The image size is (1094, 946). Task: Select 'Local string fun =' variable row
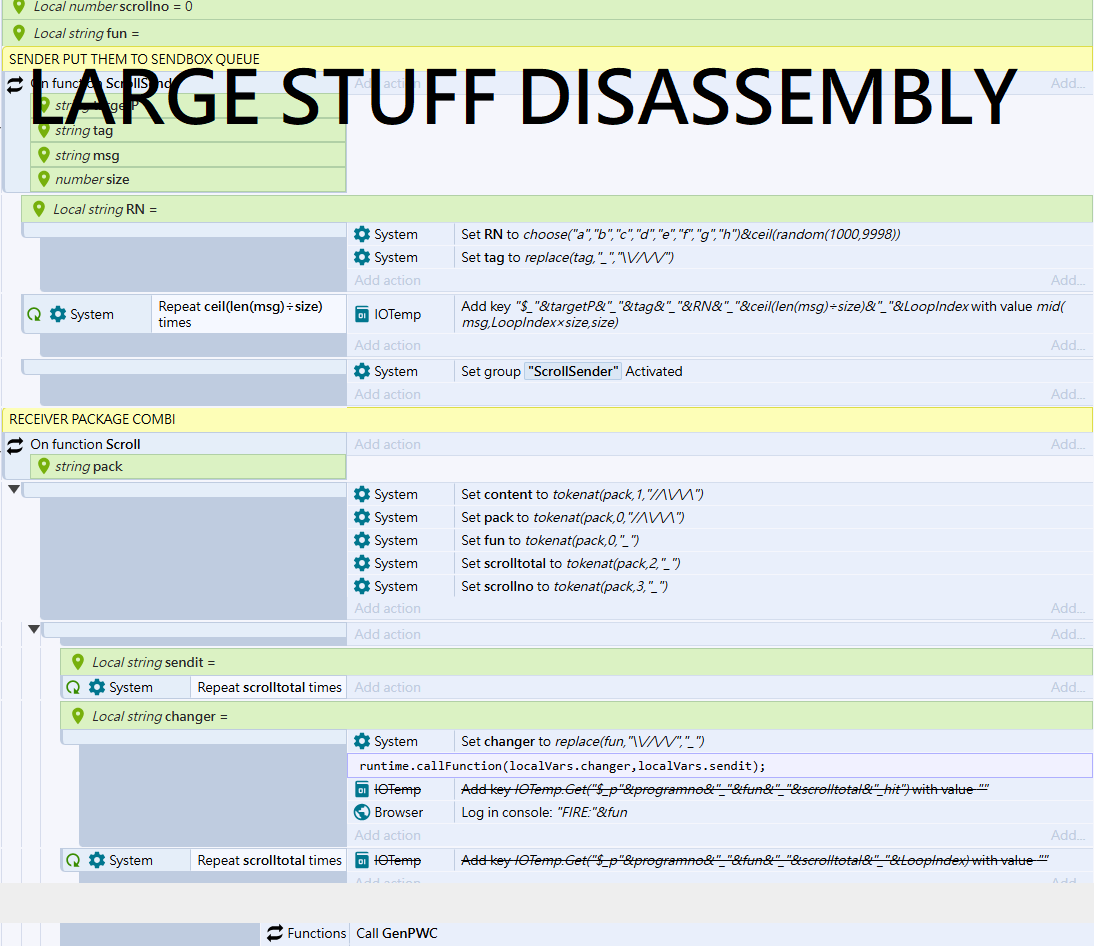pos(547,33)
